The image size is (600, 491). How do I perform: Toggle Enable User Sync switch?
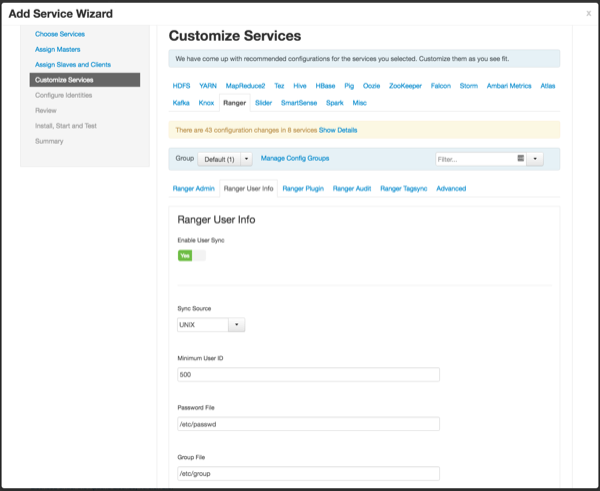pyautogui.click(x=191, y=255)
